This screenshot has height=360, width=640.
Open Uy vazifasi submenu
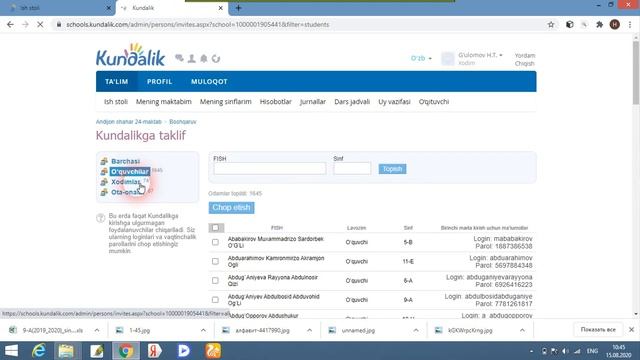[394, 102]
